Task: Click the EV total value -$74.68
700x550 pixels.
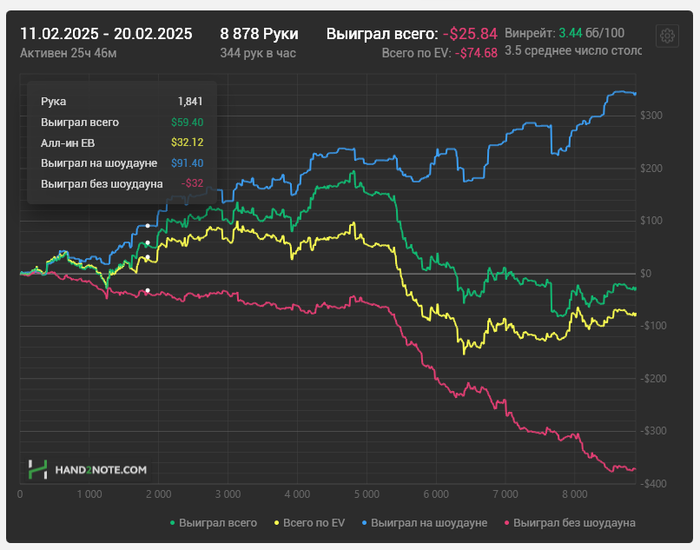Action: pyautogui.click(x=476, y=53)
